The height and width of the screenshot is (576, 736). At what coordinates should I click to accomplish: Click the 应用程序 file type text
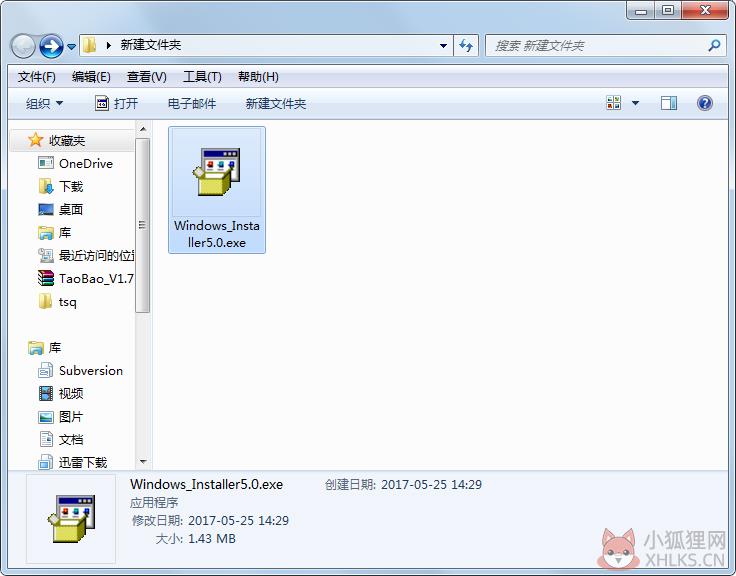(154, 503)
